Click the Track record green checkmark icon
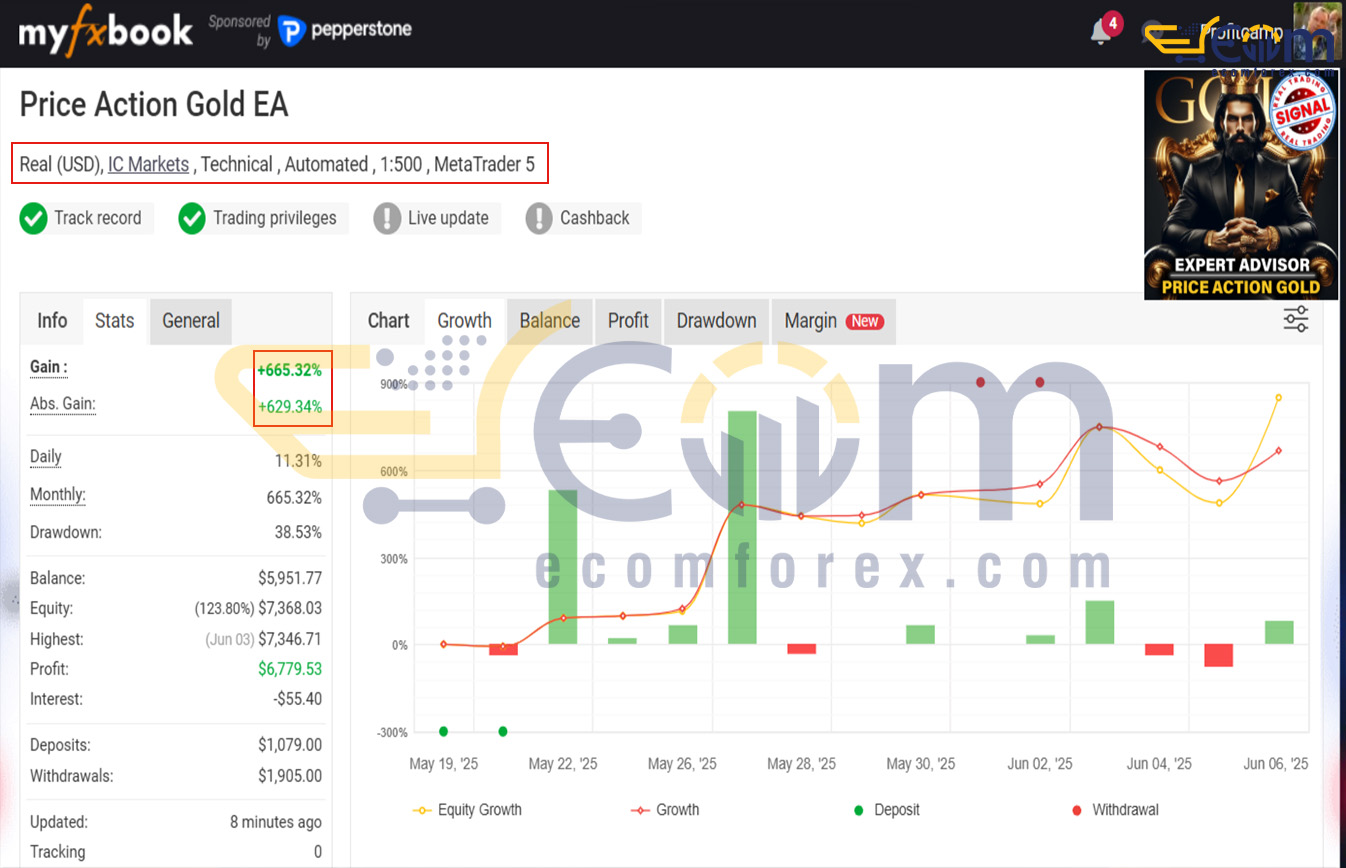Screen dimensions: 1346x868 pos(34,219)
